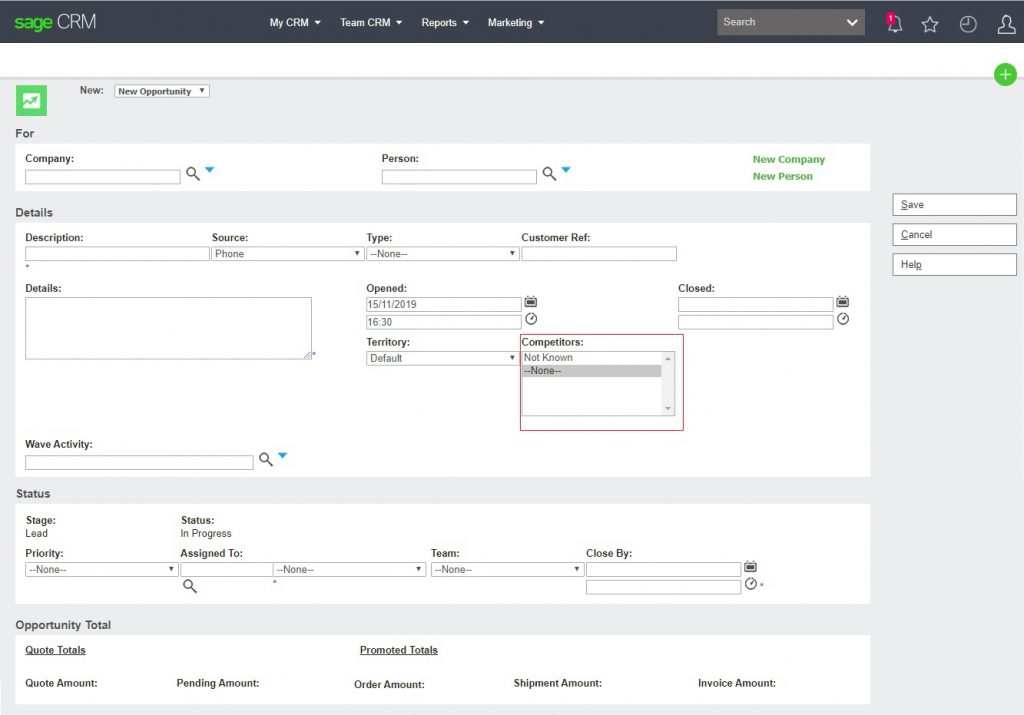Open the notifications bell icon

tap(894, 24)
